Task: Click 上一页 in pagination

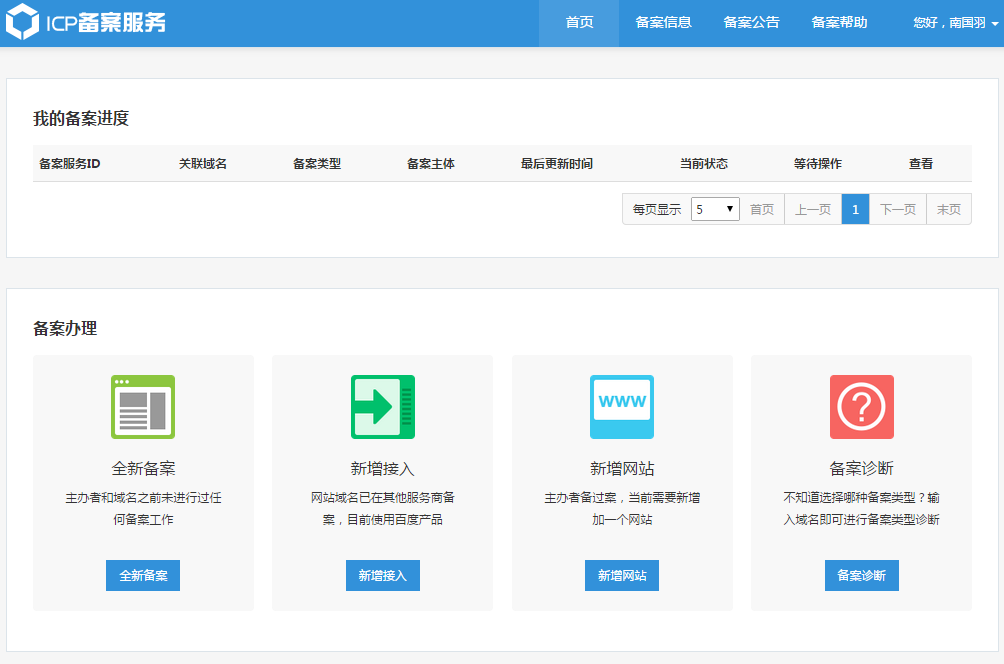Action: pyautogui.click(x=813, y=209)
